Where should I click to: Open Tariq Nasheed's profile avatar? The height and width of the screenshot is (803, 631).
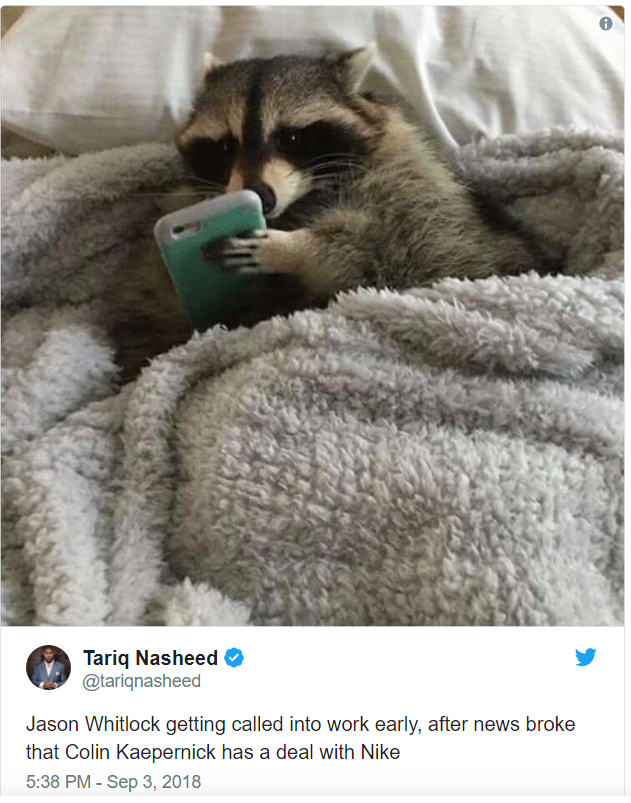pos(49,667)
